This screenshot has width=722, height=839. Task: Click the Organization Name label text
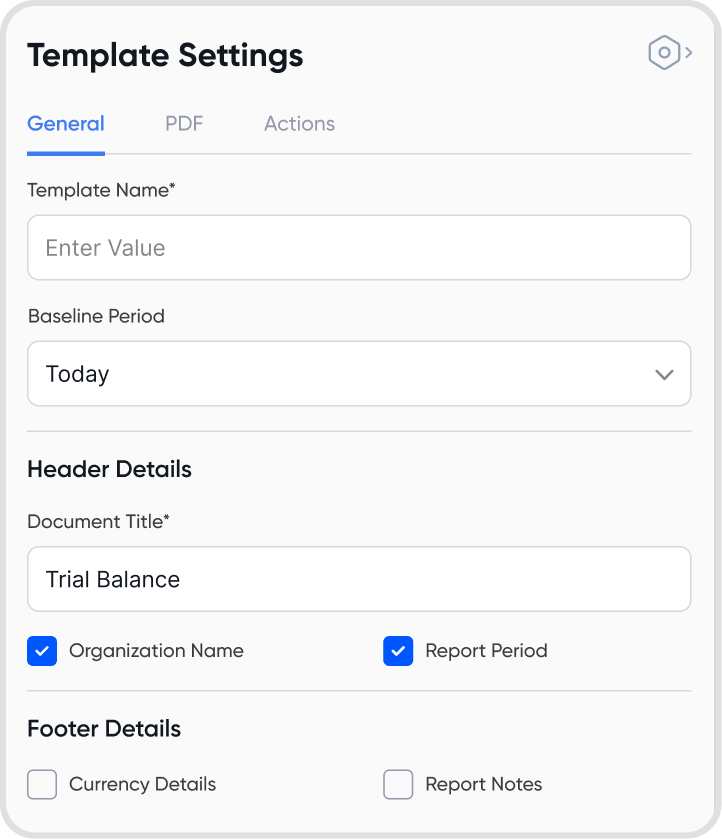coord(156,651)
